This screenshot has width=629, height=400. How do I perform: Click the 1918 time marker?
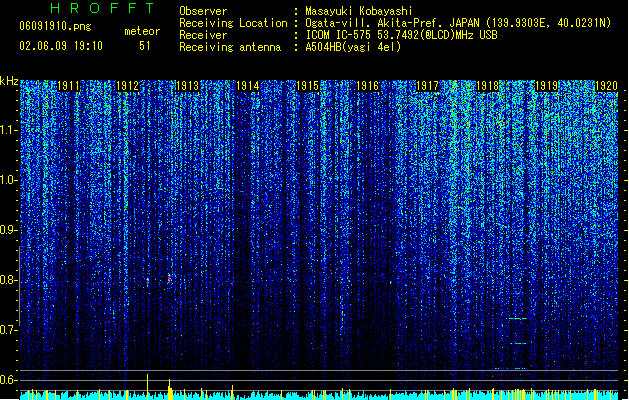coord(487,86)
